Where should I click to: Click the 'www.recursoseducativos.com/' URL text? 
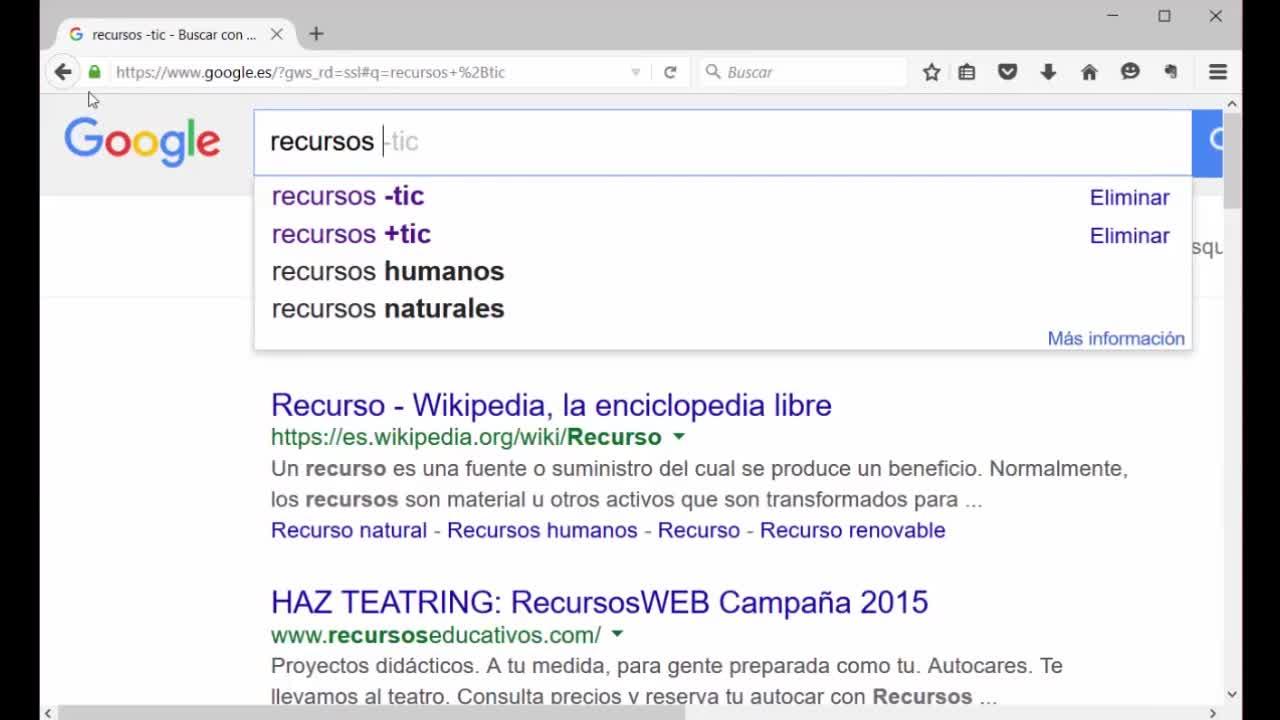tap(436, 635)
